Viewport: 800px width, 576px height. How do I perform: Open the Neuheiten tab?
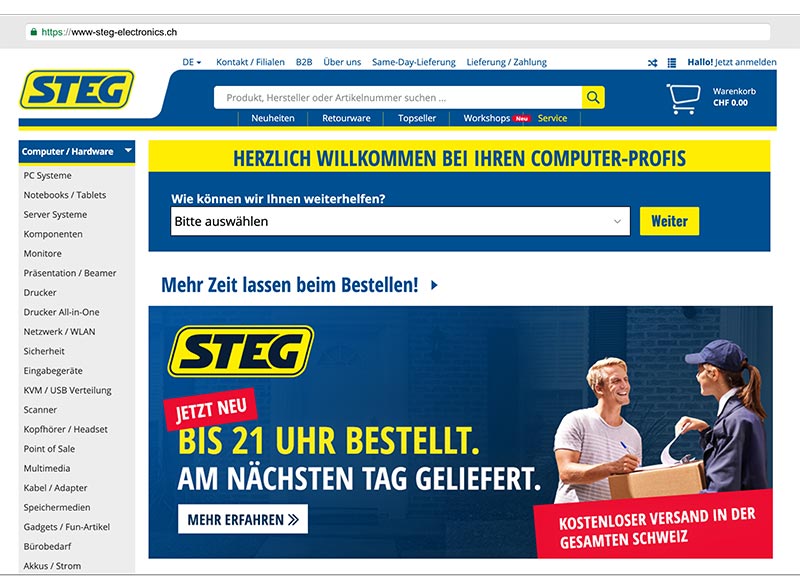pyautogui.click(x=273, y=118)
